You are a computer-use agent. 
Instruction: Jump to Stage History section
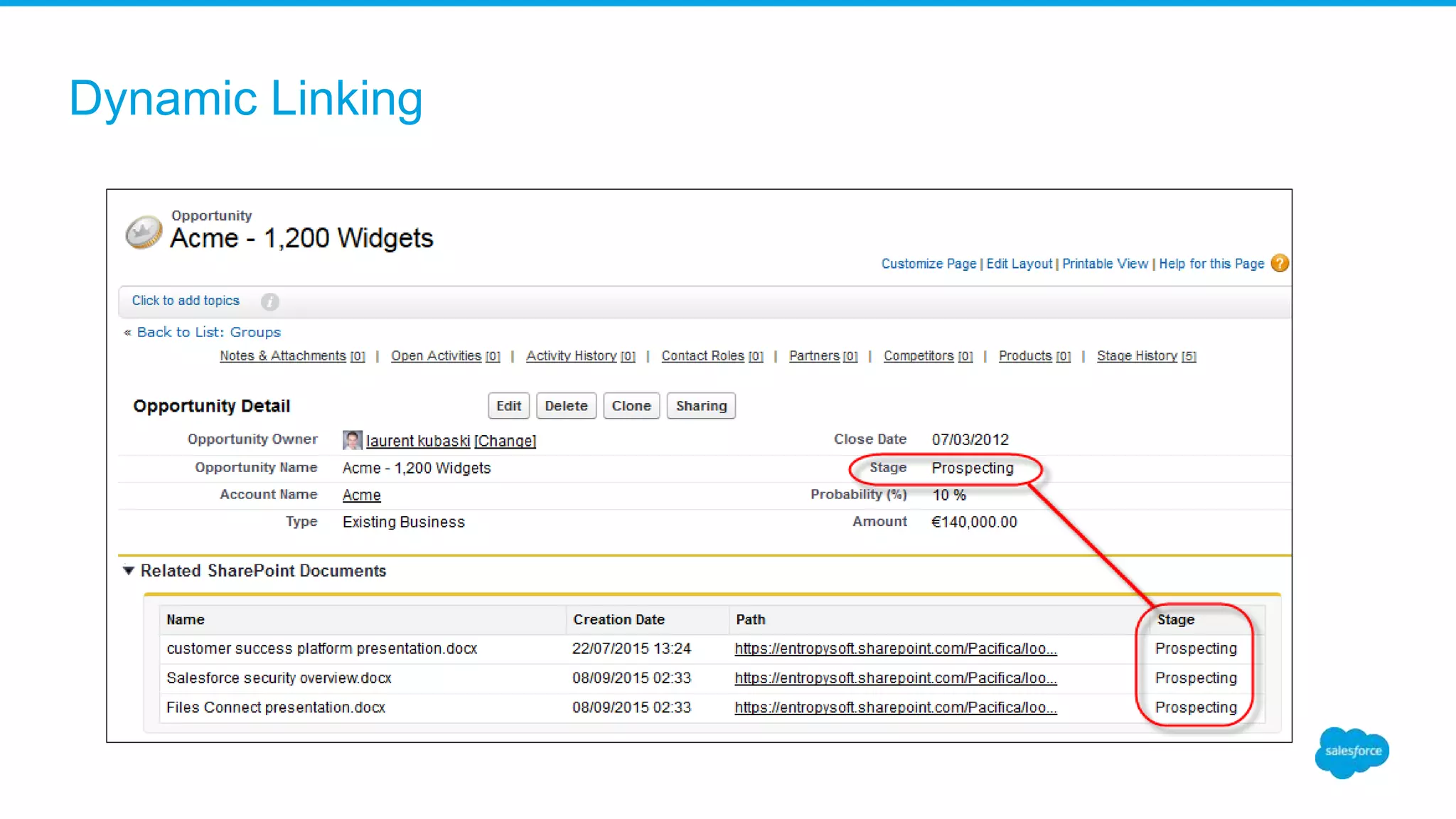click(x=1146, y=355)
